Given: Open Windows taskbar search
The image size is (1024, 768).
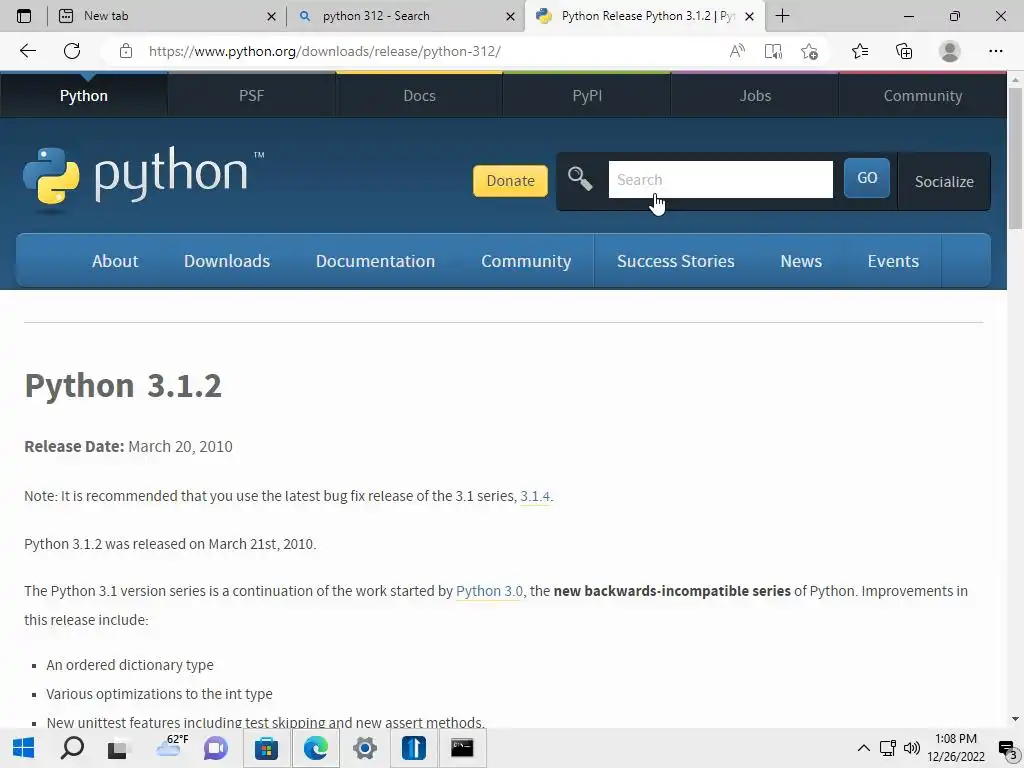Looking at the screenshot, I should 72,748.
